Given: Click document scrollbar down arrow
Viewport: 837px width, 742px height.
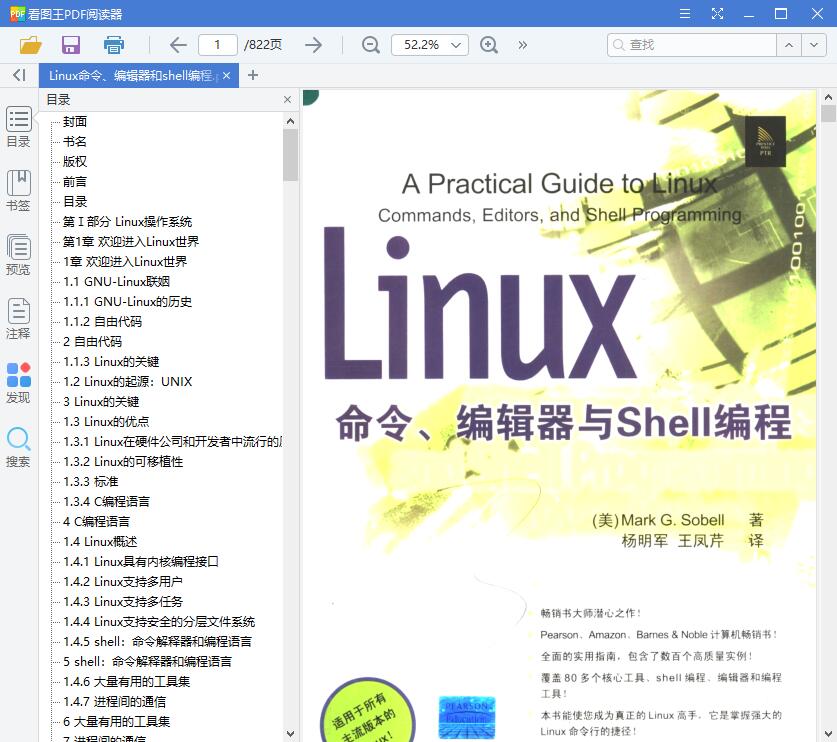Looking at the screenshot, I should (x=828, y=734).
